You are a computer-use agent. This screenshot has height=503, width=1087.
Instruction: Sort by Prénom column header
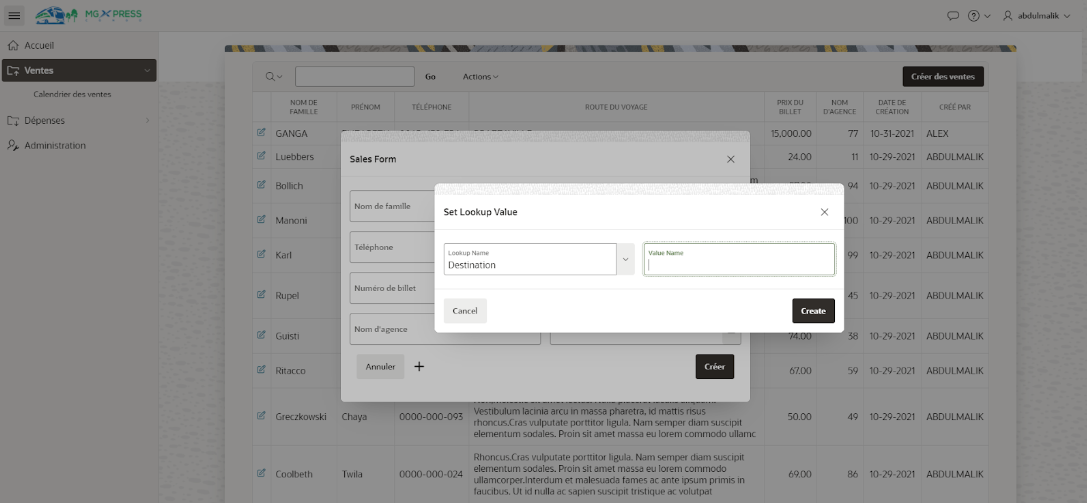point(365,107)
